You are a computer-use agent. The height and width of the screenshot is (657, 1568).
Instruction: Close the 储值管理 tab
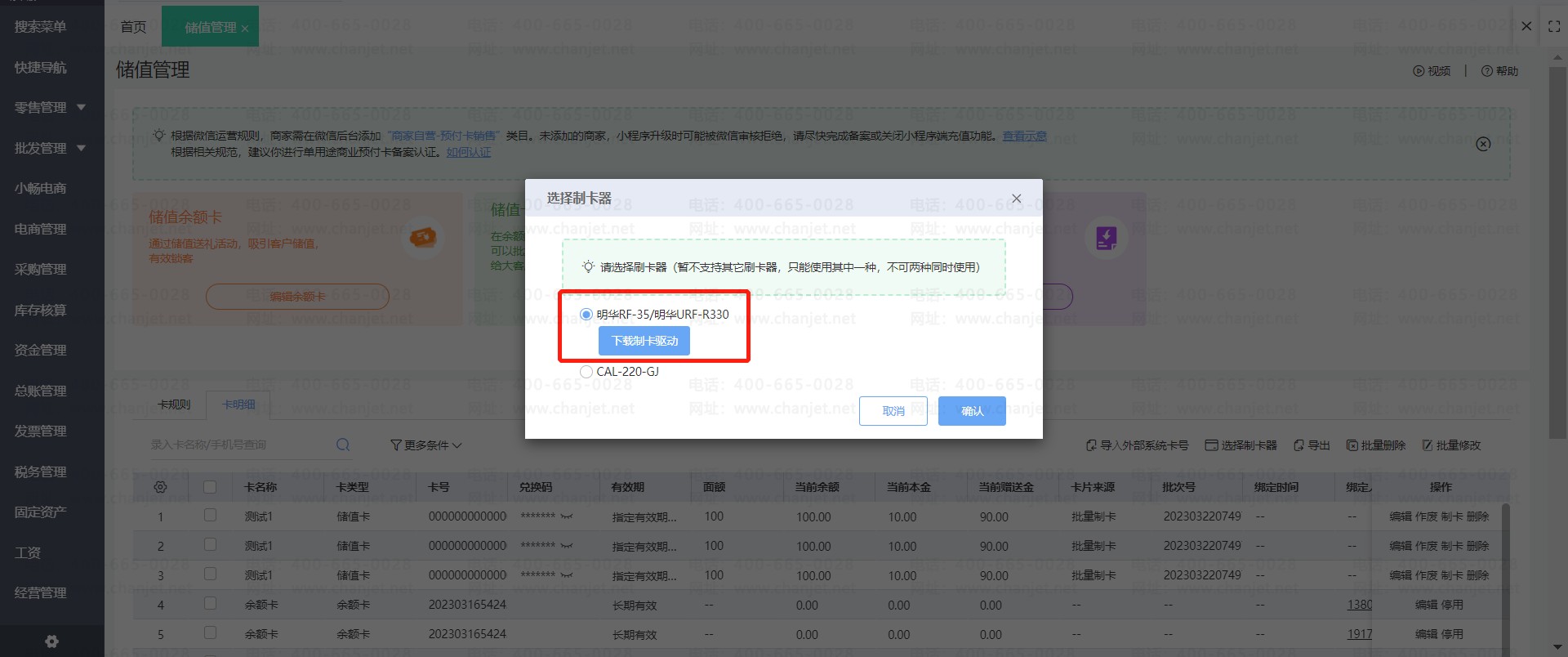pos(244,29)
